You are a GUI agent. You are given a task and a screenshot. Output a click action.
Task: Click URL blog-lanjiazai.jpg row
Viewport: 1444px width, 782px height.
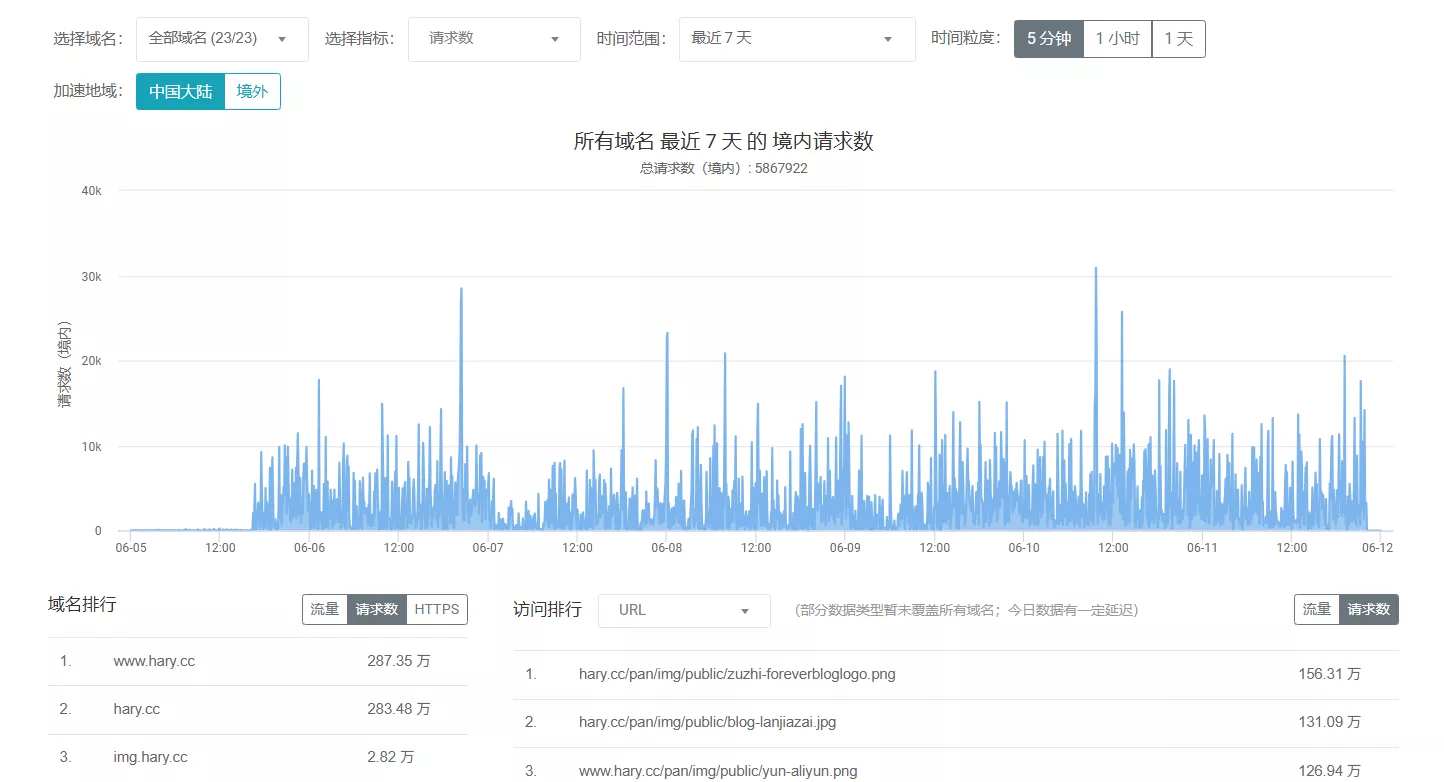pos(956,722)
